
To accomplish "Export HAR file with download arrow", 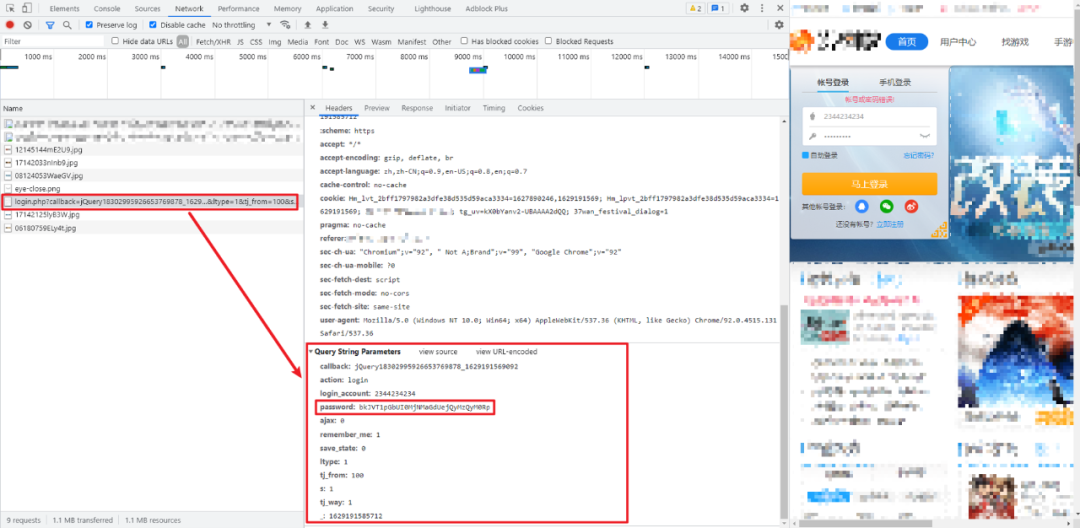I will pyautogui.click(x=326, y=25).
